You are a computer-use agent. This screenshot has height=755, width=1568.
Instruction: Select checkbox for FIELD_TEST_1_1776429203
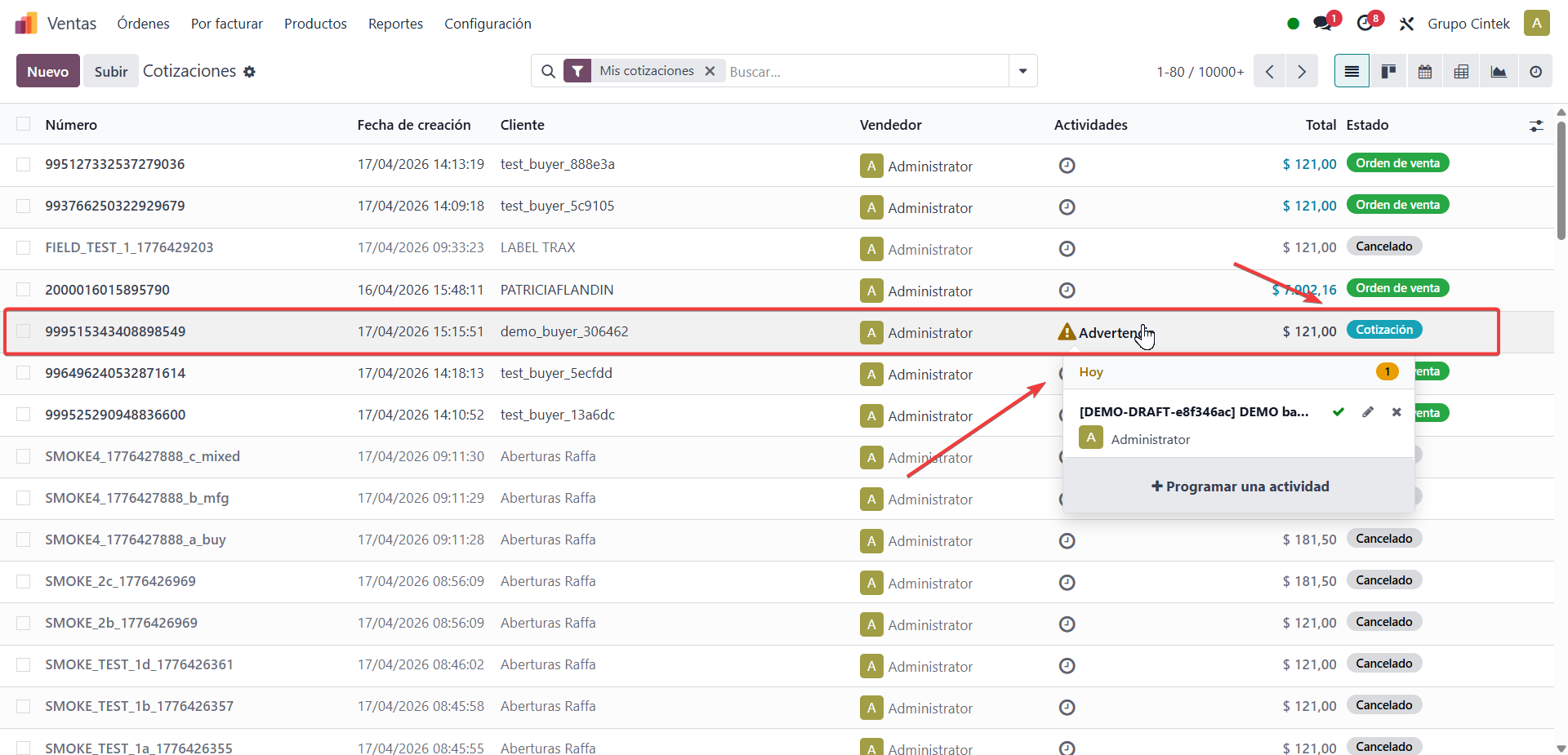pos(24,247)
